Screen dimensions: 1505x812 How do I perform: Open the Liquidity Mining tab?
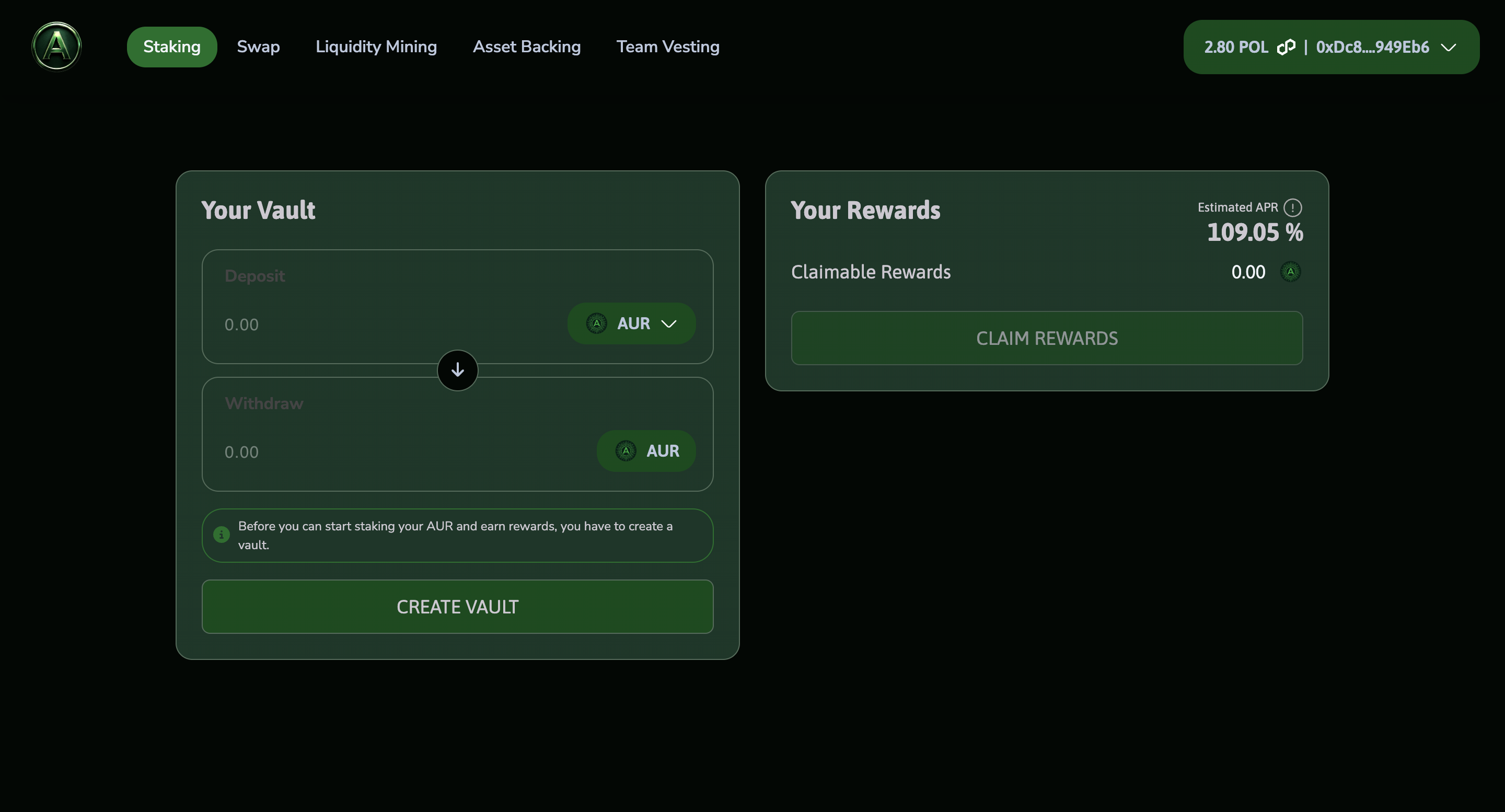(376, 47)
